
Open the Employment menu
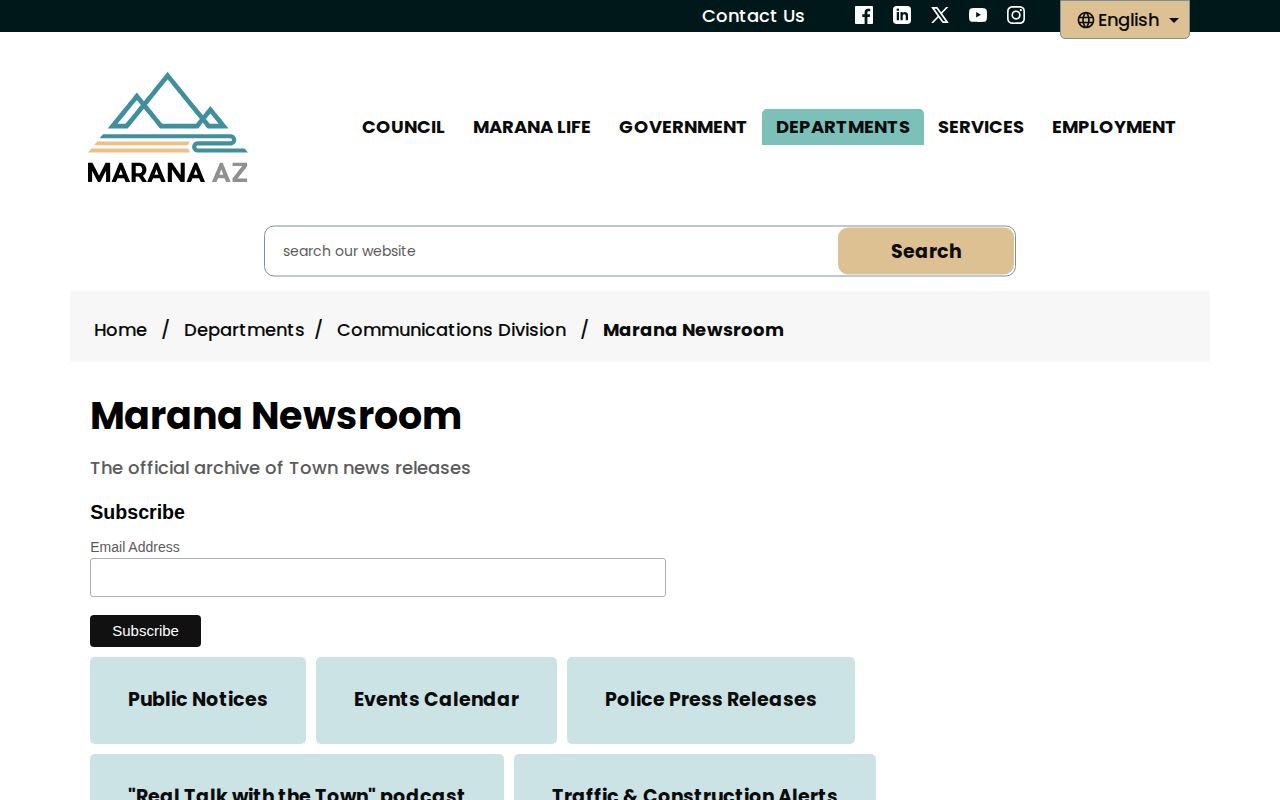(x=1114, y=127)
